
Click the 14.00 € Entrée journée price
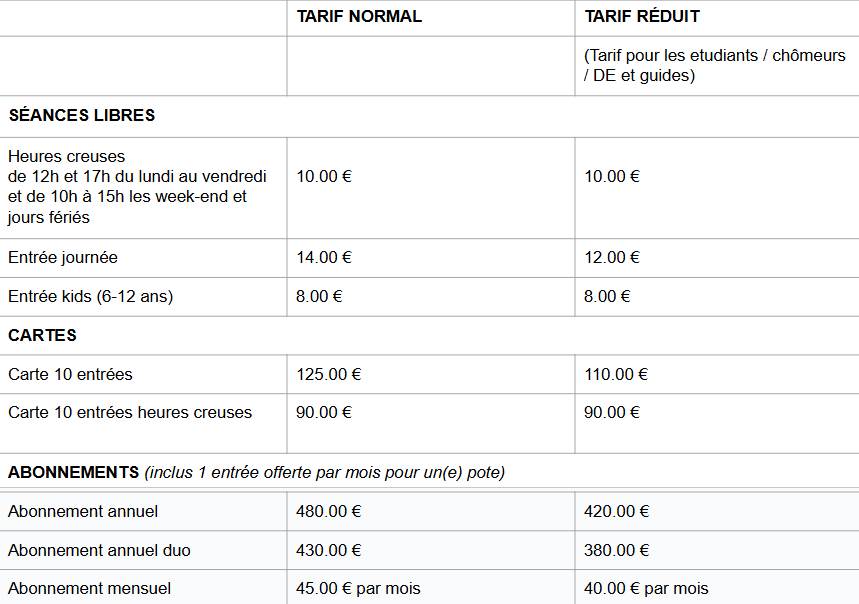[x=324, y=257]
